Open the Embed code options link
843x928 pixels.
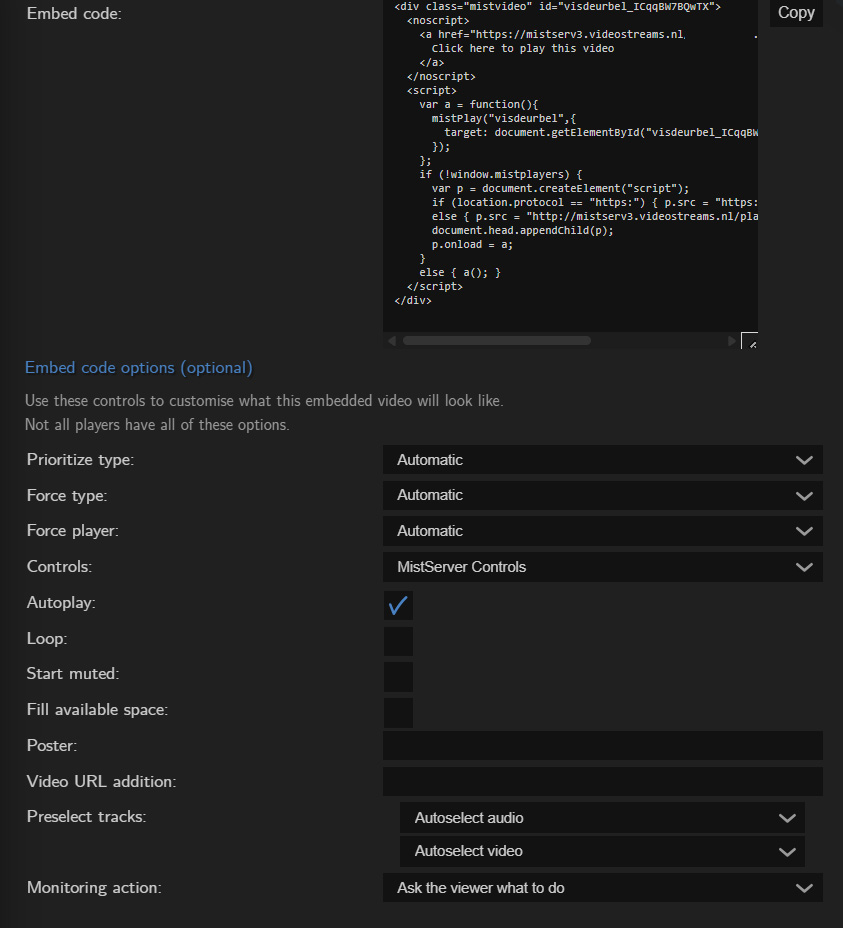pyautogui.click(x=138, y=367)
